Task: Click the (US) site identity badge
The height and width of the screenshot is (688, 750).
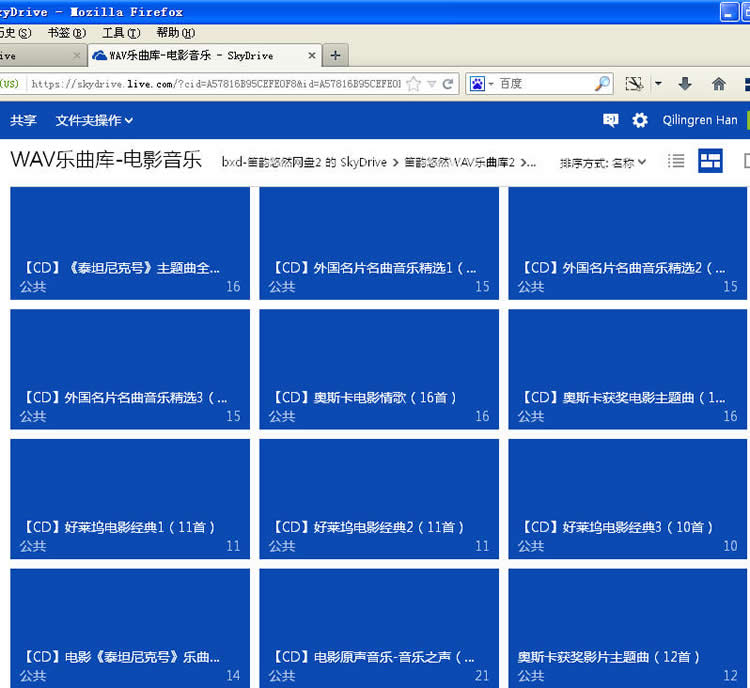Action: click(10, 84)
